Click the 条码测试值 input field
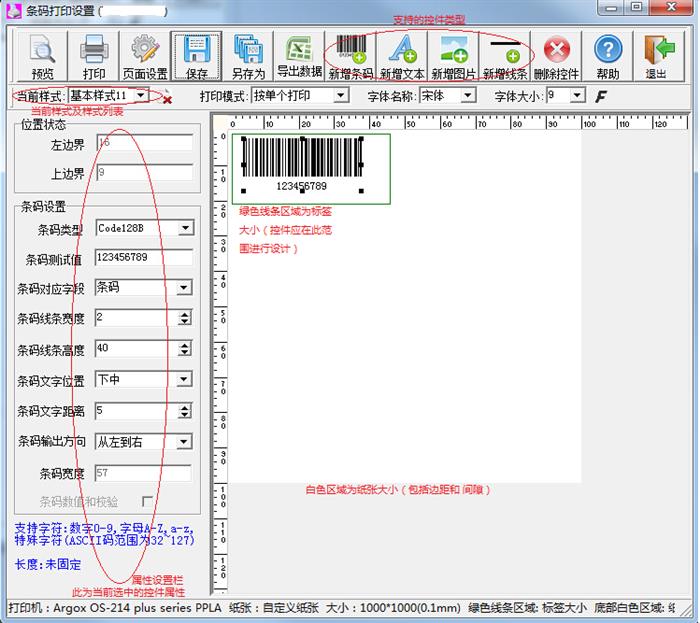This screenshot has width=700, height=623. pos(143,258)
